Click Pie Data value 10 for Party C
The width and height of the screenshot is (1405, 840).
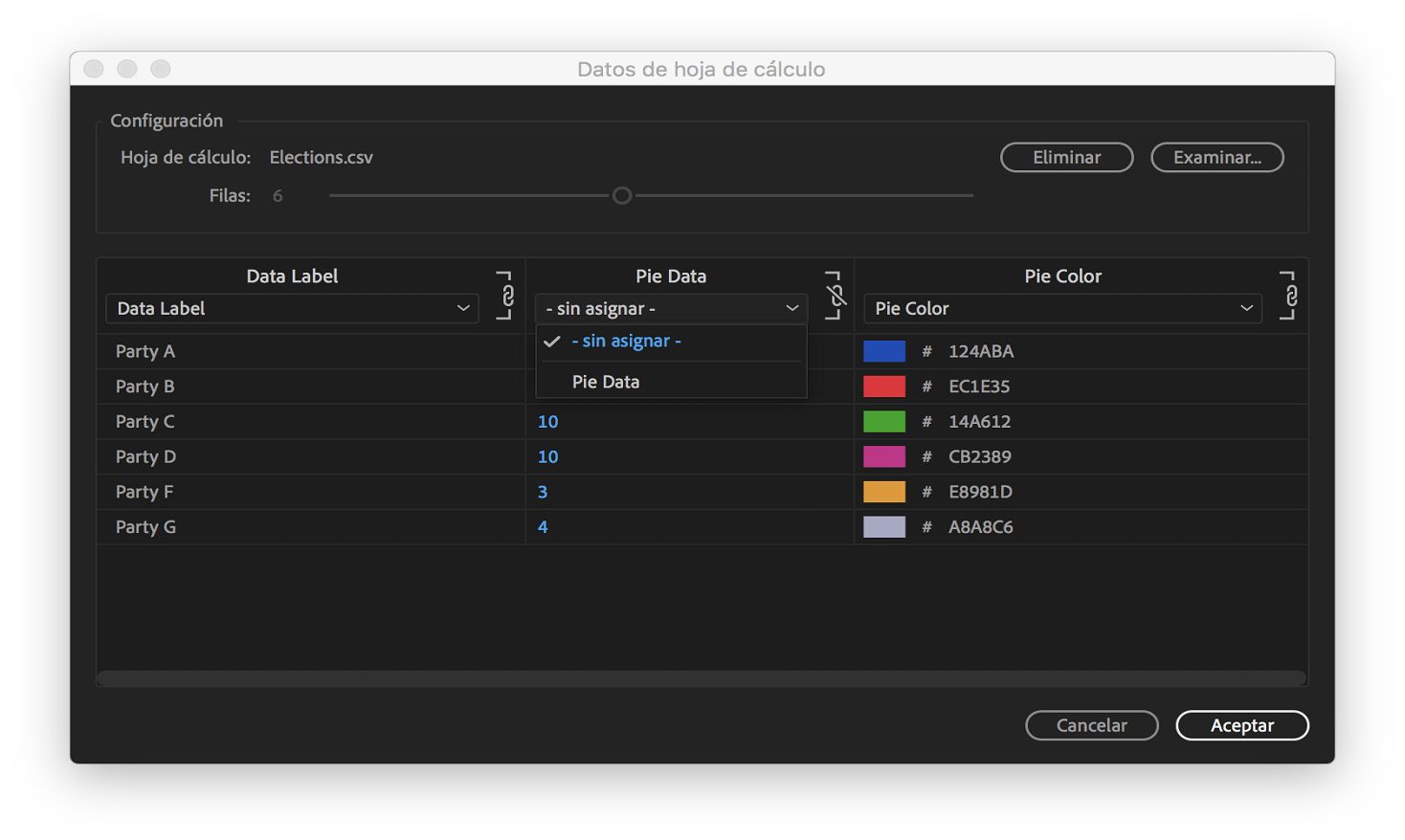(547, 421)
